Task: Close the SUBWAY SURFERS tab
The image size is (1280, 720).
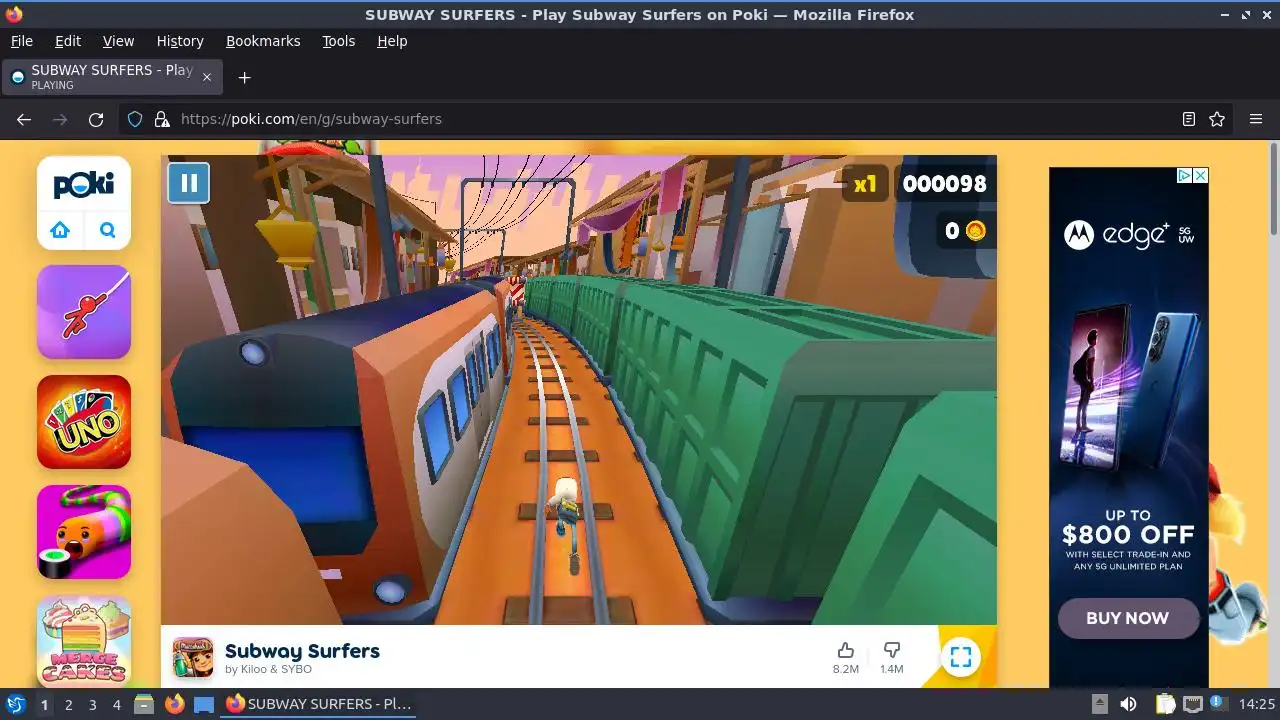Action: (x=207, y=77)
